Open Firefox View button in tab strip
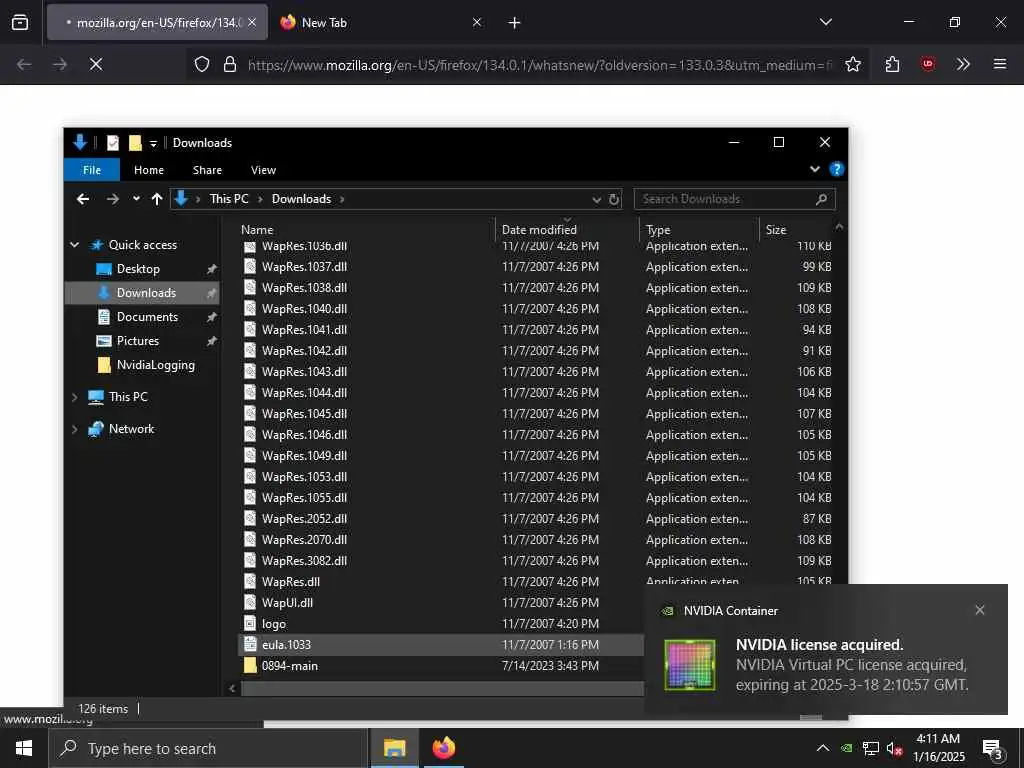The image size is (1024, 768). [20, 22]
